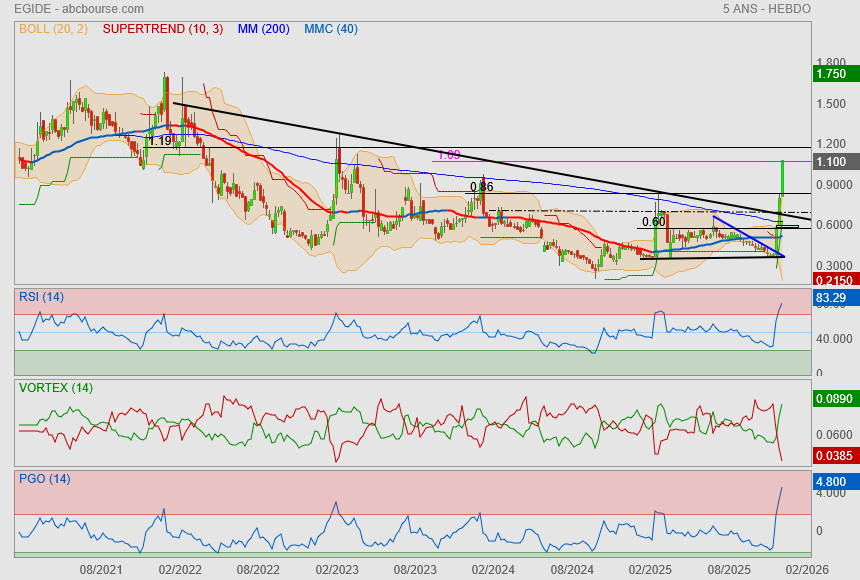The image size is (860, 580).
Task: Click the magenta 1.09 level annotation
Action: point(449,155)
